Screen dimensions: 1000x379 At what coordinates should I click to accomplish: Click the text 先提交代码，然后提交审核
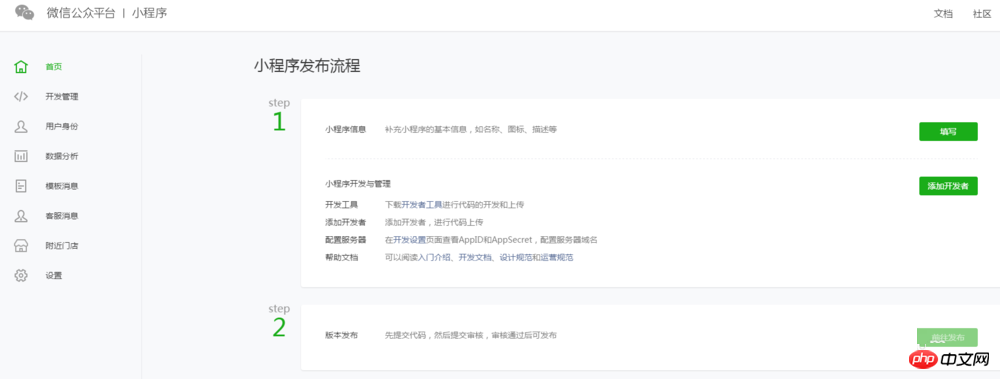(435, 335)
